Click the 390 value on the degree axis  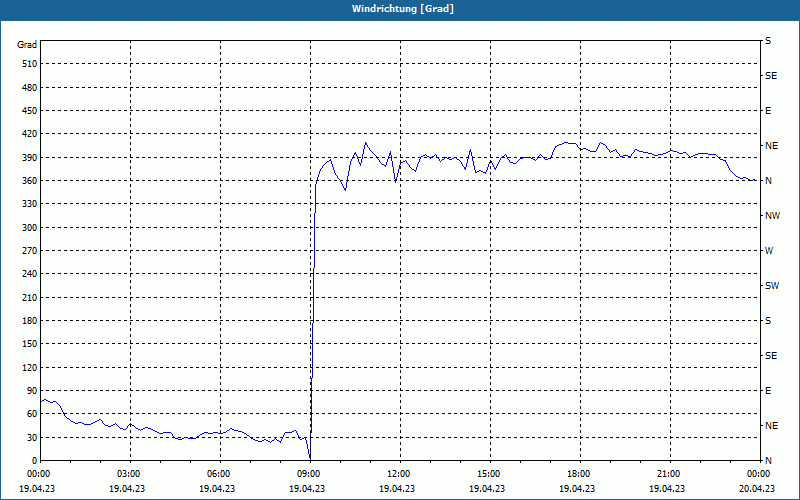point(29,158)
